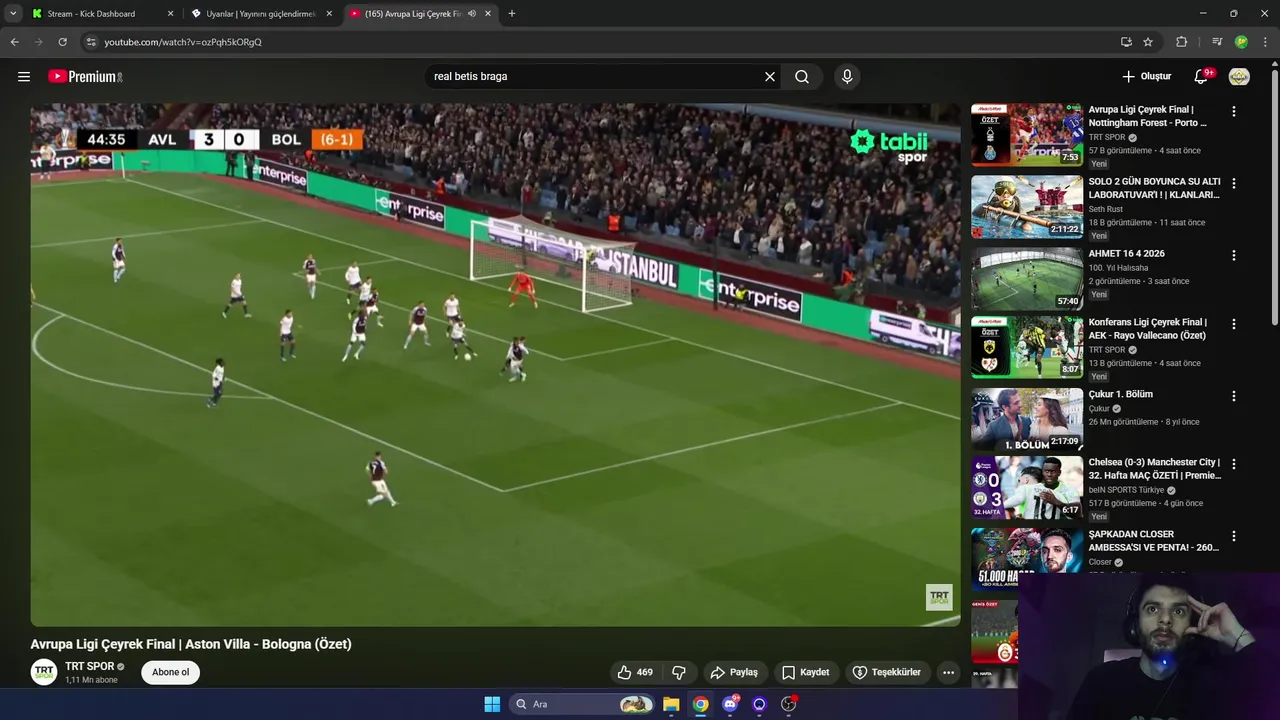Run search with the magnifier button
The height and width of the screenshot is (720, 1280).
(x=802, y=76)
